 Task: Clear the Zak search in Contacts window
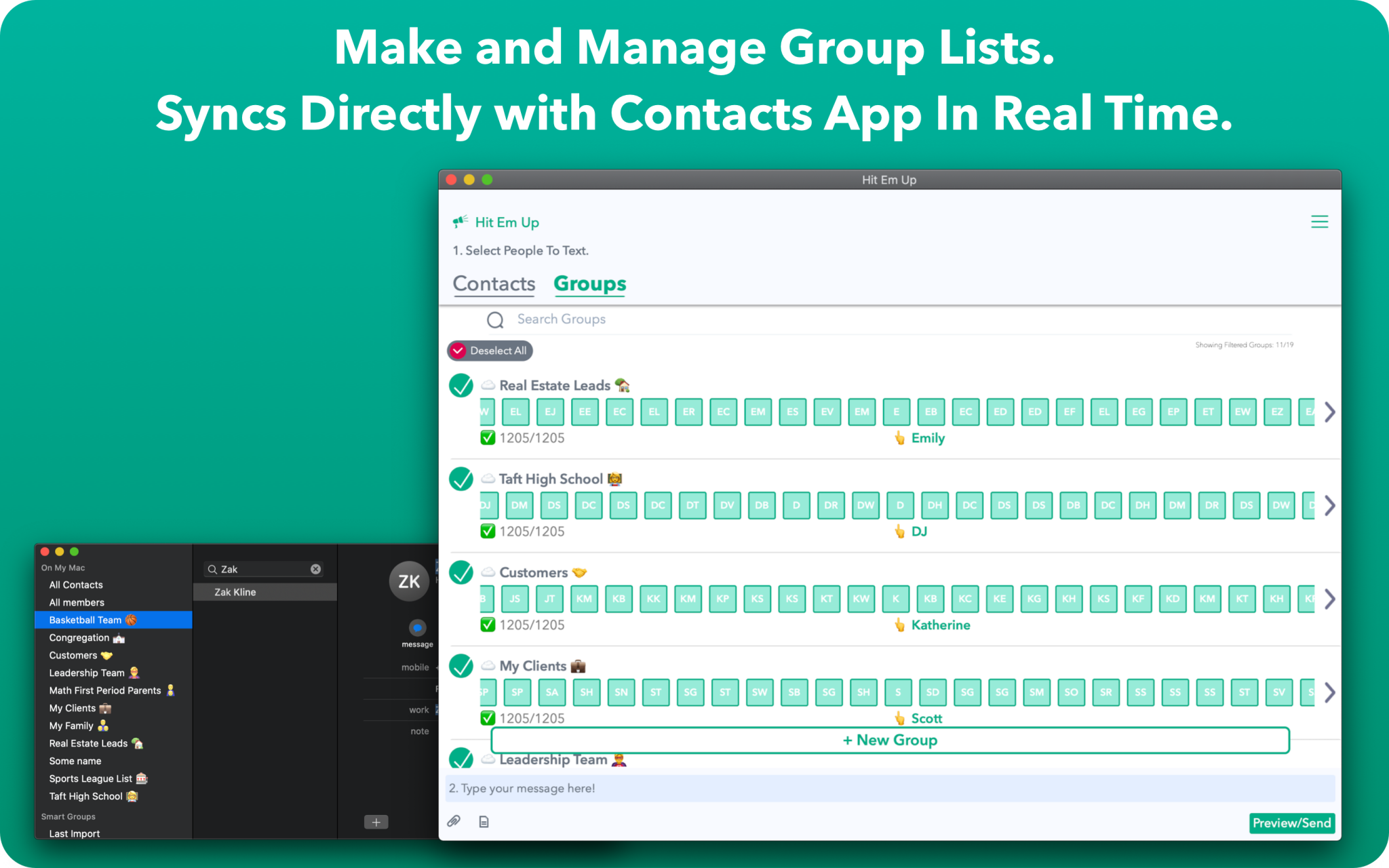pos(315,569)
